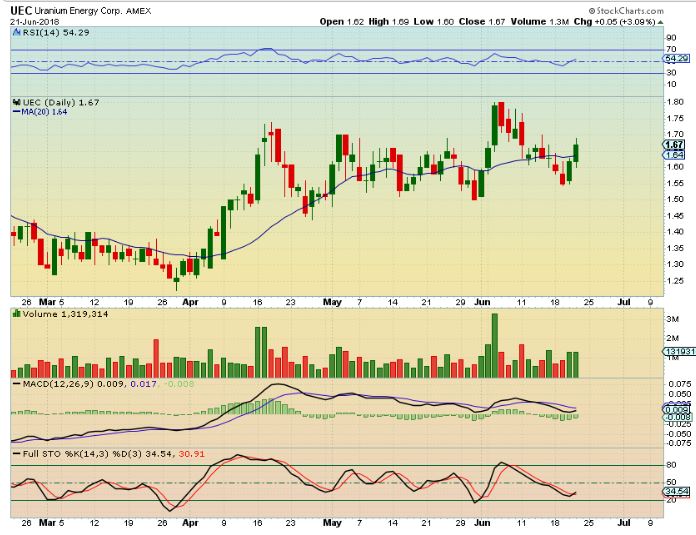Click the May label on price panel date axis

tap(332, 302)
